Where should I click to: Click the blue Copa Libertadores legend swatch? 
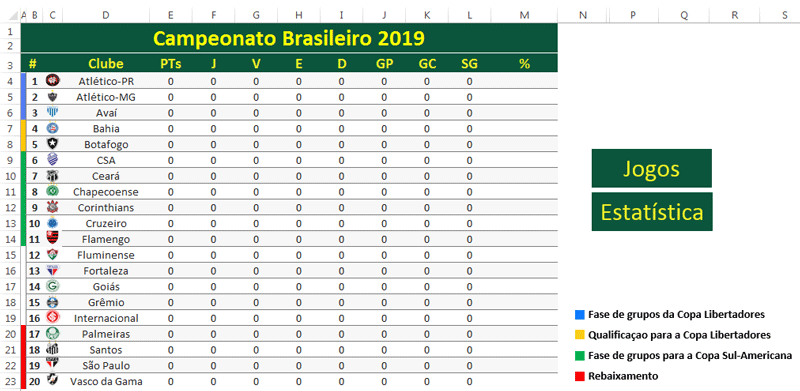pos(579,314)
